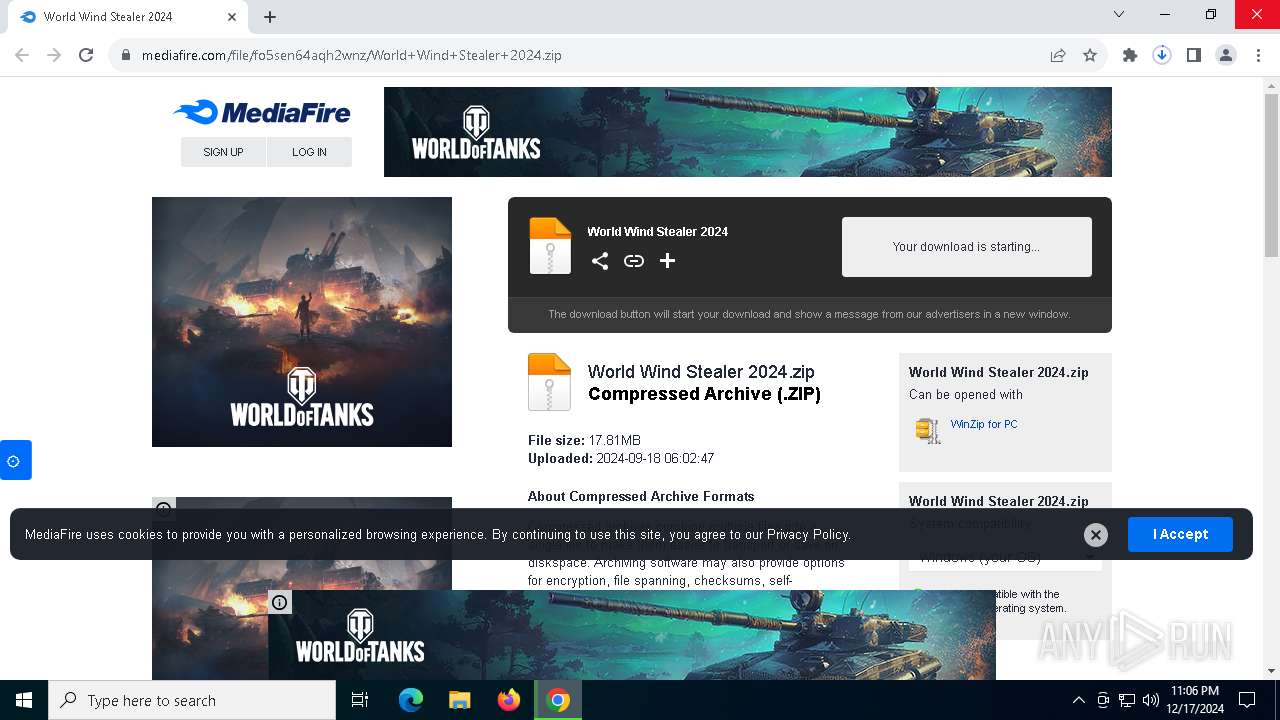Screen dimensions: 1280x720
Task: Open Windows Start menu
Action: (x=24, y=700)
